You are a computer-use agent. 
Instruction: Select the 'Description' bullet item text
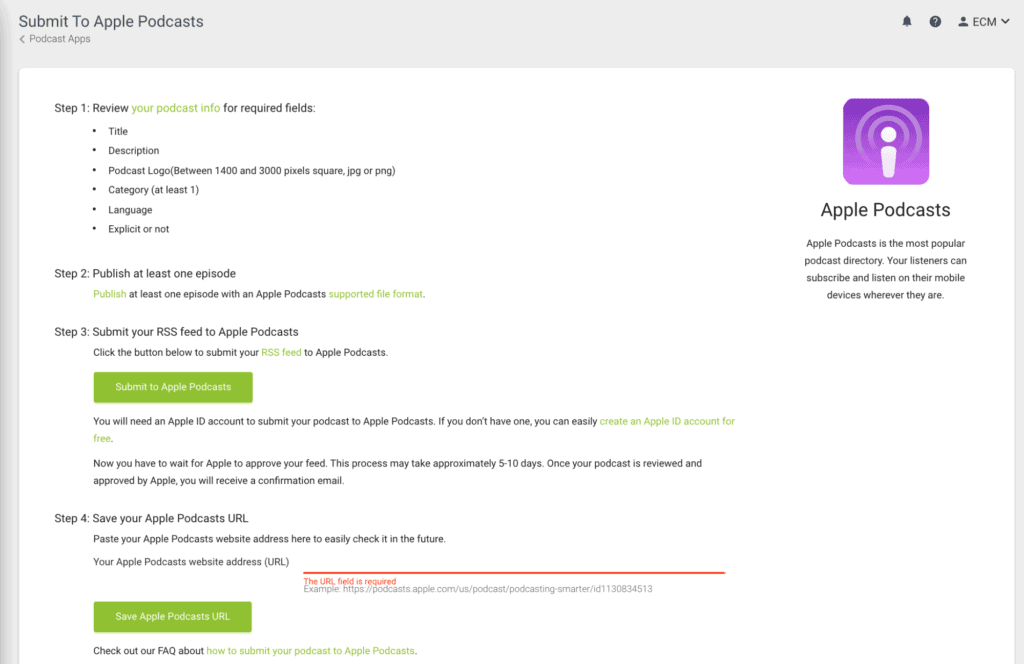[x=134, y=151]
